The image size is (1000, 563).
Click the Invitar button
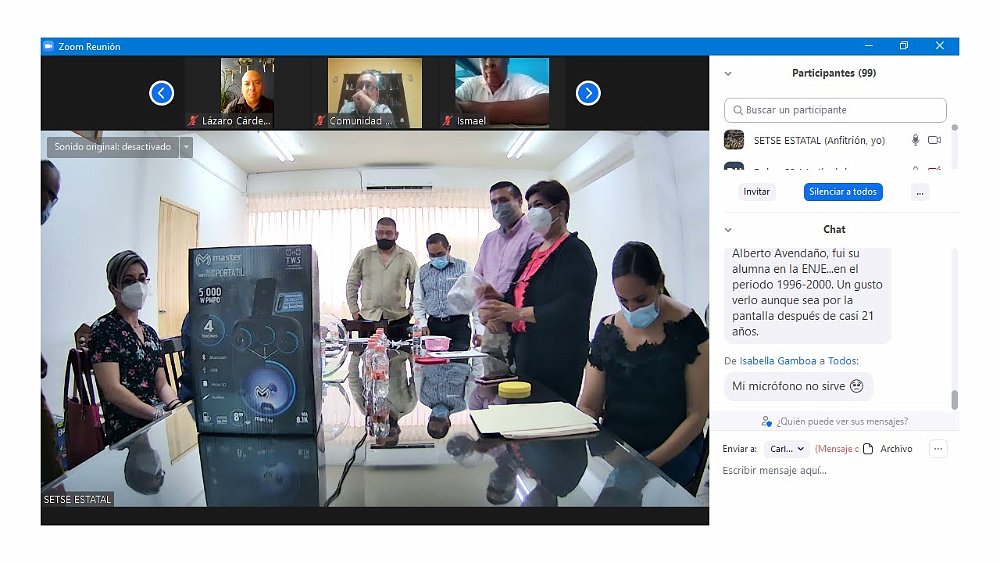tap(757, 192)
